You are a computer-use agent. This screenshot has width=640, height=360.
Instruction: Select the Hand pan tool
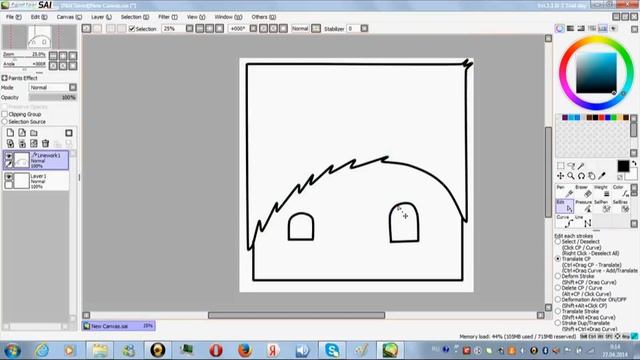pos(591,176)
